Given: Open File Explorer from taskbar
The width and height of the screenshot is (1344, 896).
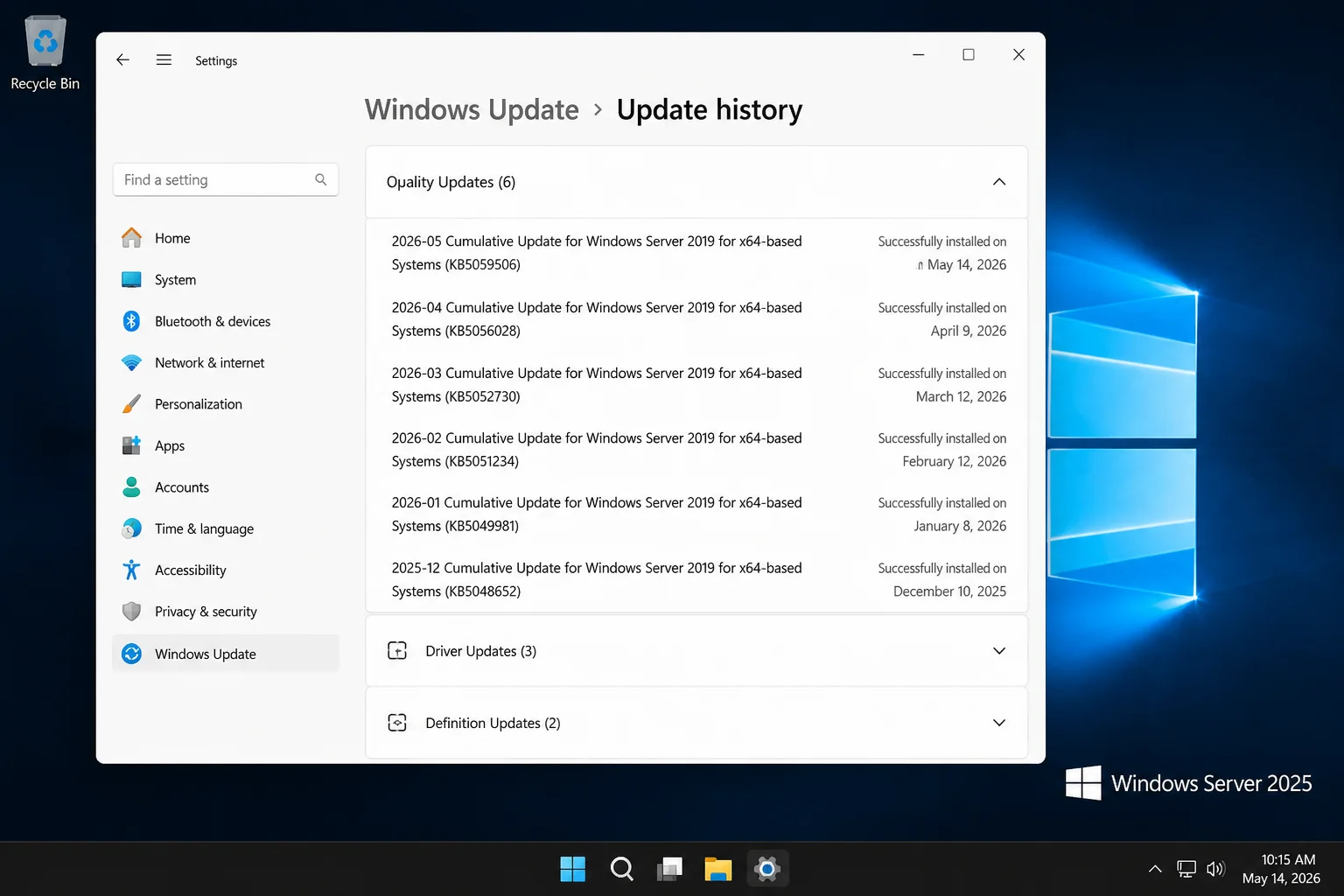Looking at the screenshot, I should click(718, 869).
